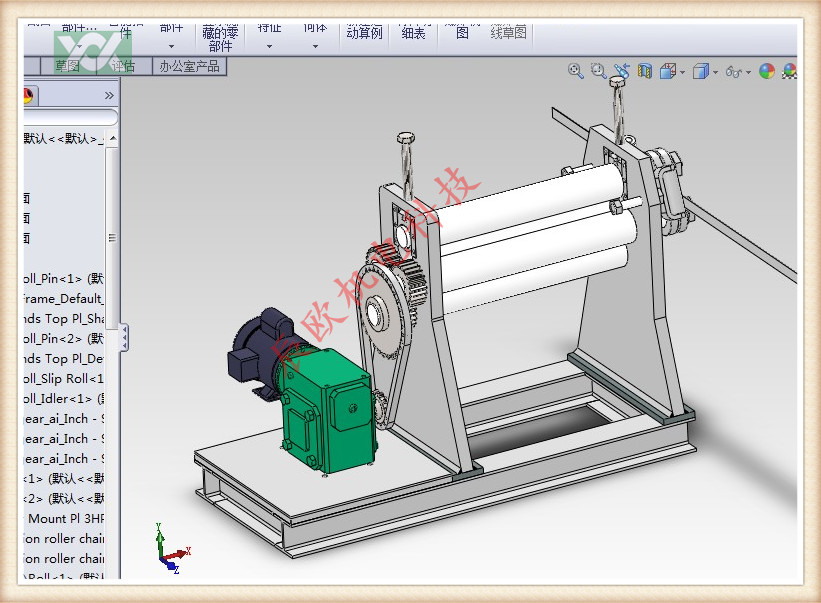The width and height of the screenshot is (821, 603).
Task: Select the oll_Pin<2> tree item
Action: point(63,338)
